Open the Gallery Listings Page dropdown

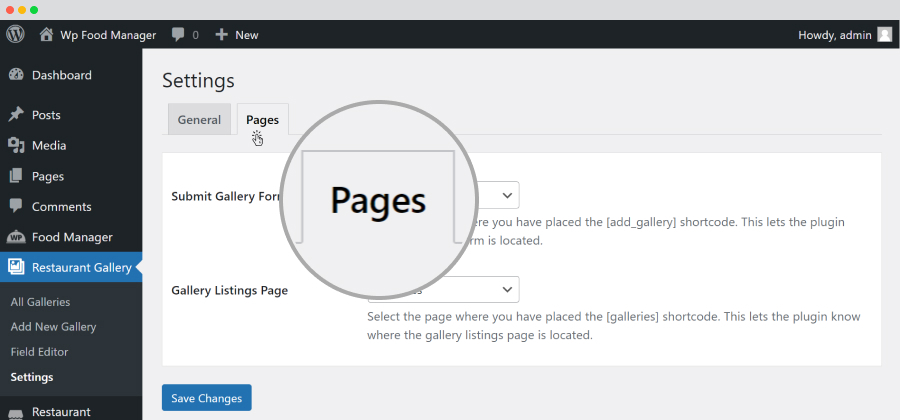(443, 289)
